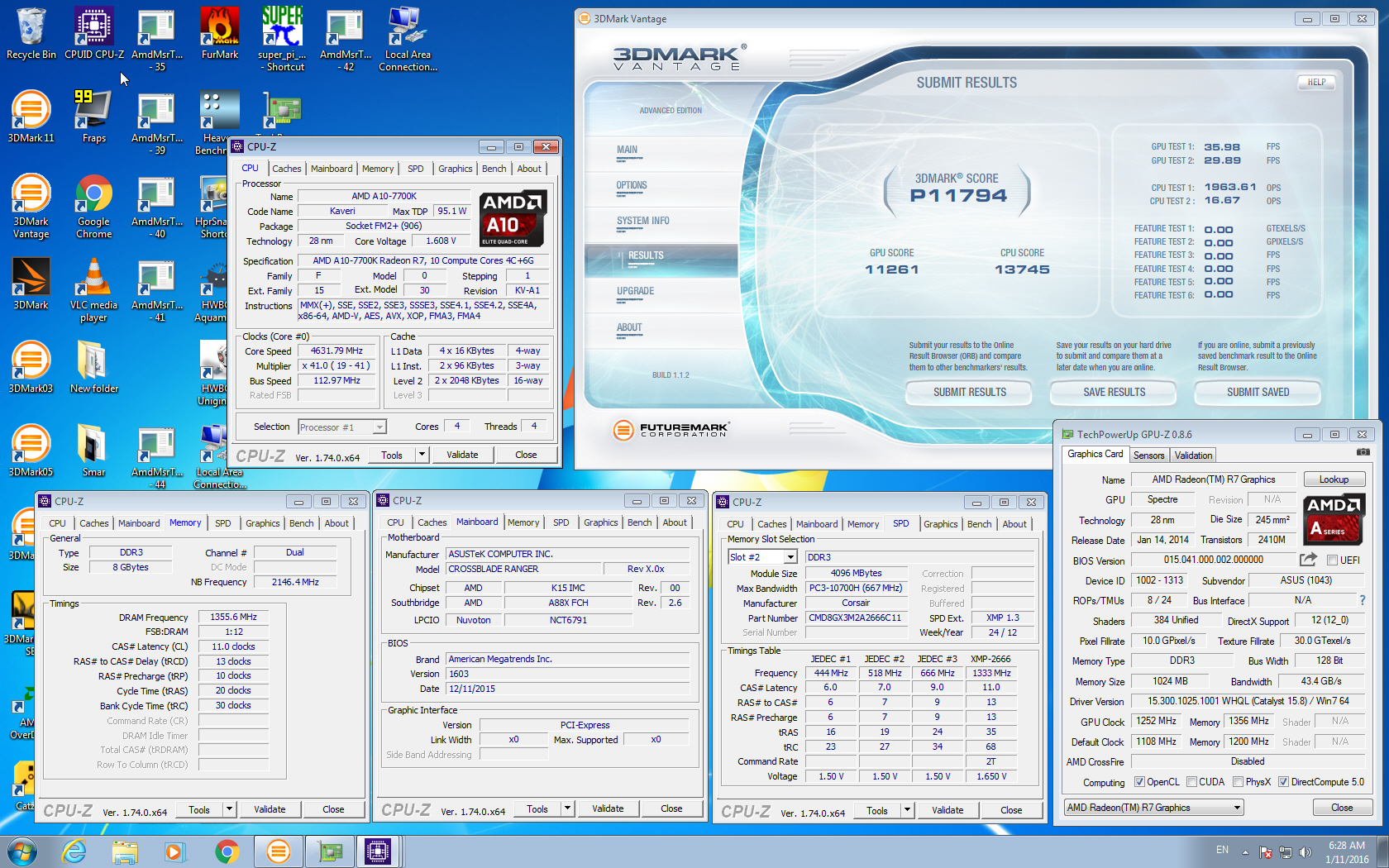Screen dimensions: 1389x868
Task: Open the AmdMsrT... - 35 desktop icon
Action: (157, 39)
